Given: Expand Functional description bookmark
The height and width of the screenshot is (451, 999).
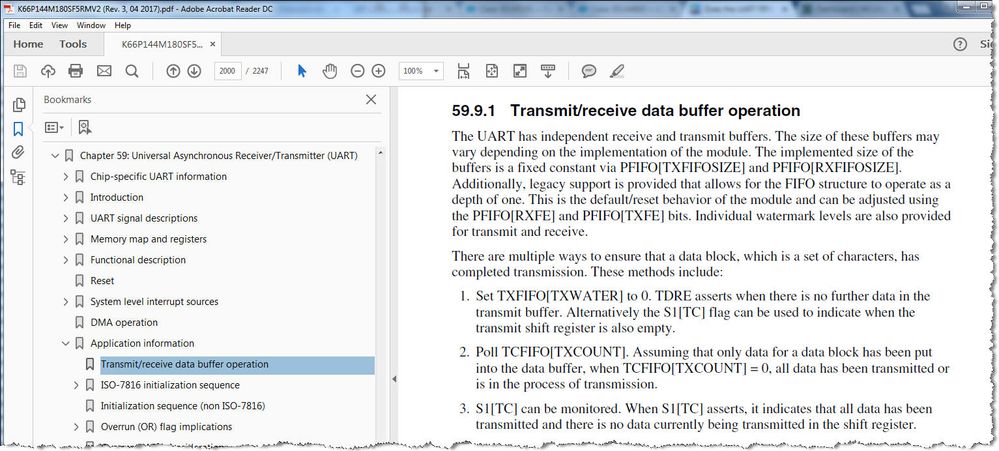Looking at the screenshot, I should point(66,260).
